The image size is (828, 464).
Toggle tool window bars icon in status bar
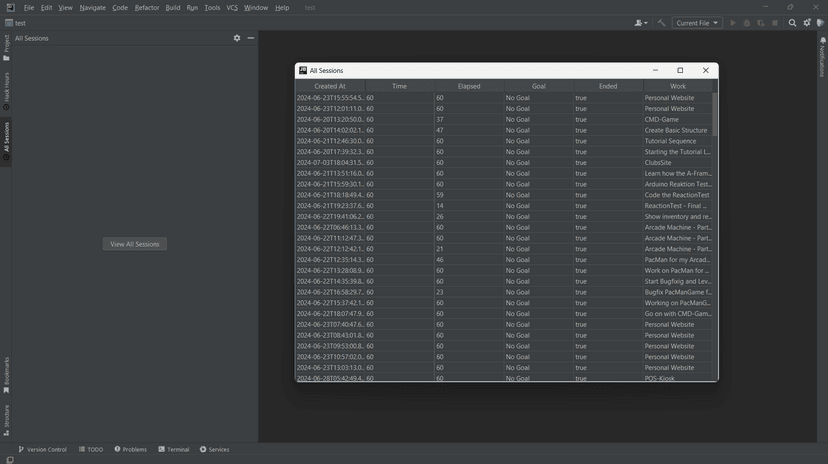click(8, 459)
